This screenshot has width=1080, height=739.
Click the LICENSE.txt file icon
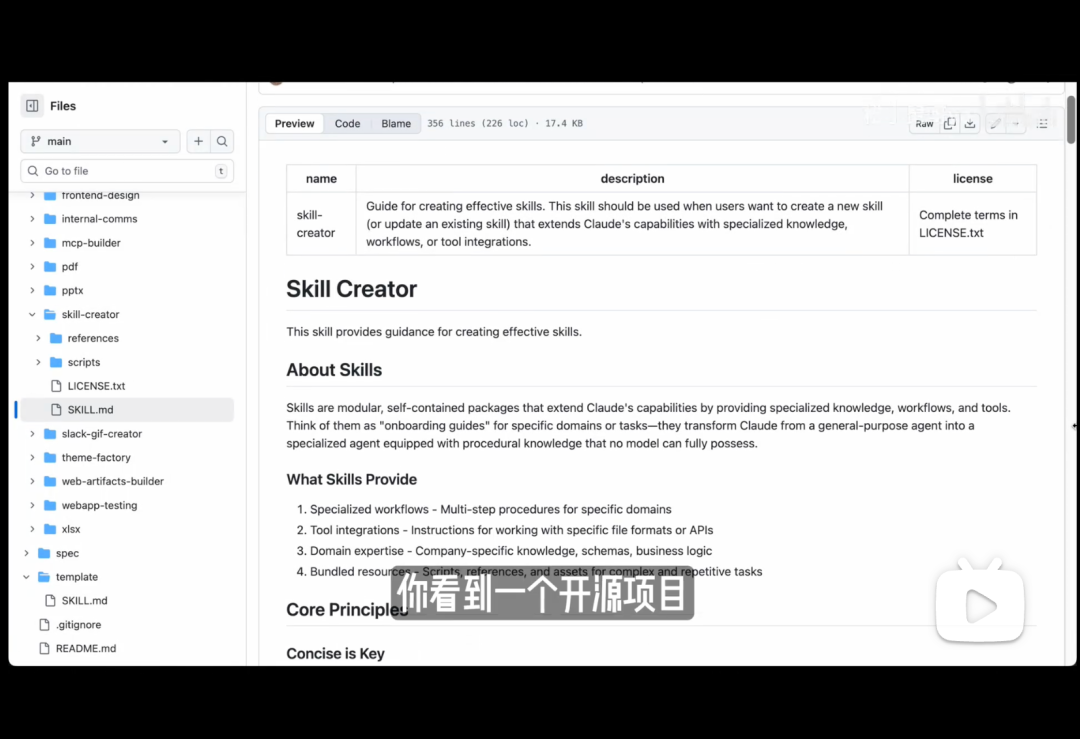[x=56, y=386]
